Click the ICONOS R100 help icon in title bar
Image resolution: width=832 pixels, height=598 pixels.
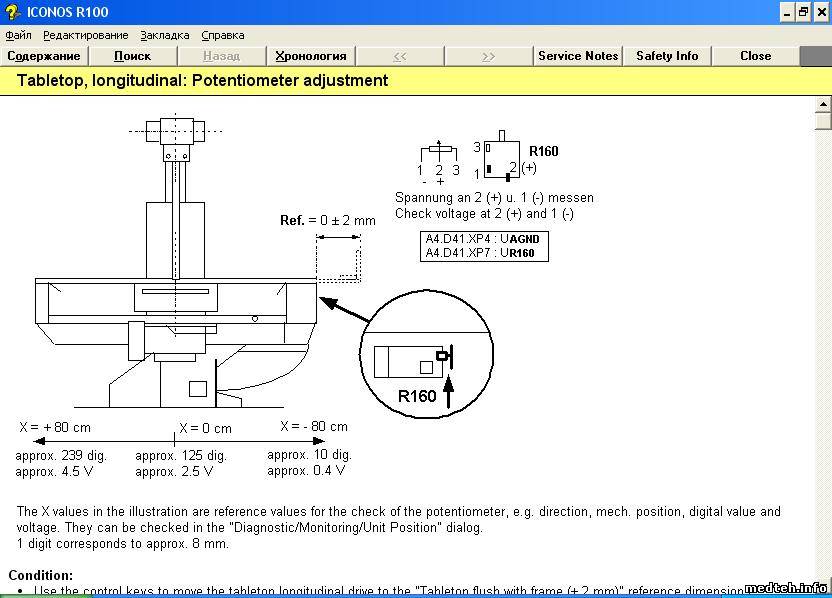point(11,12)
